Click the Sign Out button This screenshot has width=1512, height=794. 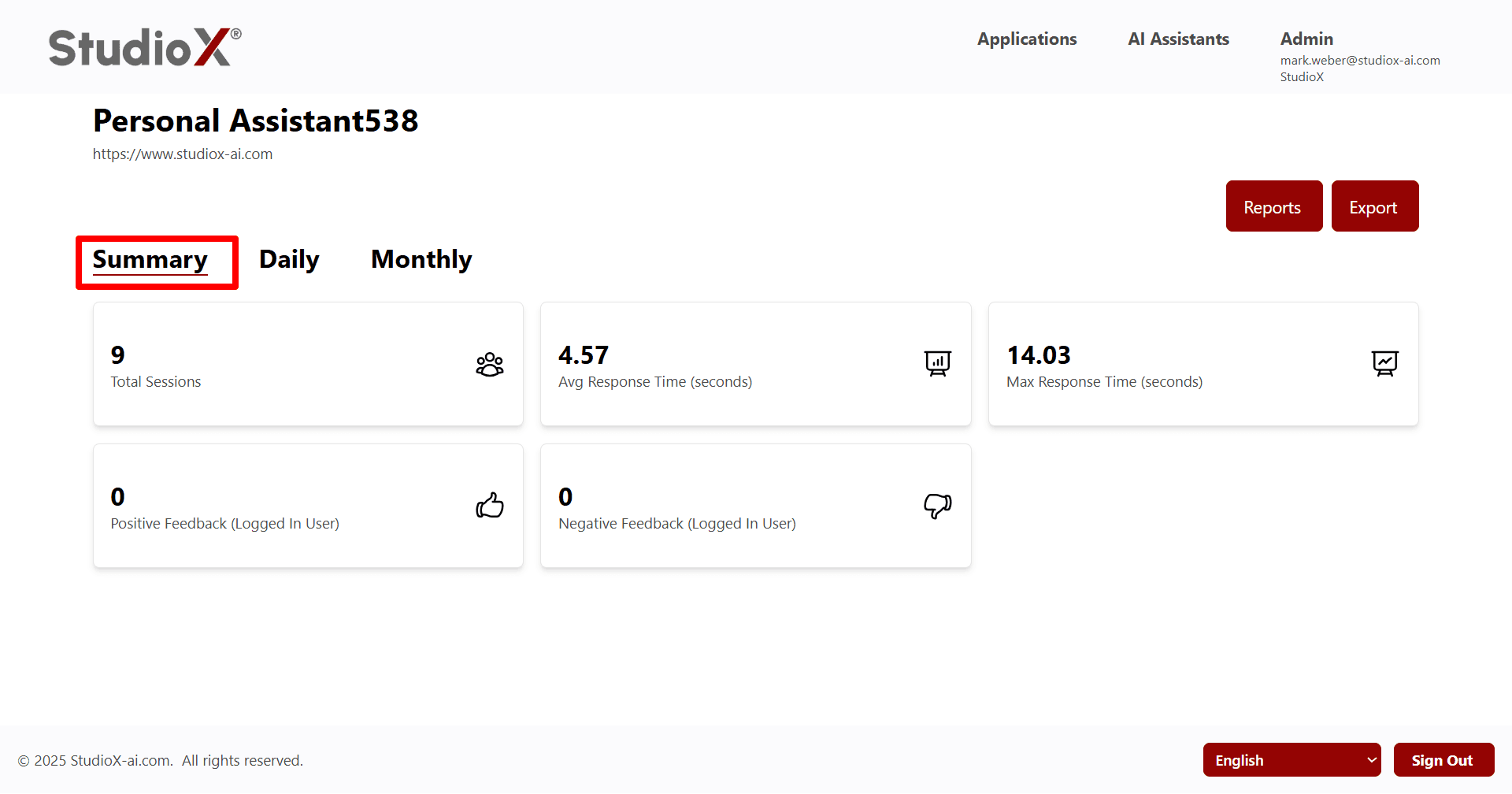(x=1443, y=759)
